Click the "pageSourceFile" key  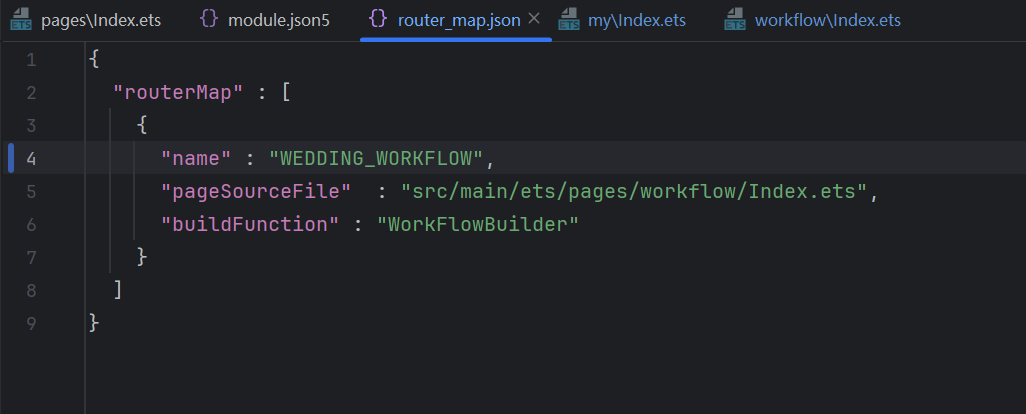[x=256, y=191]
